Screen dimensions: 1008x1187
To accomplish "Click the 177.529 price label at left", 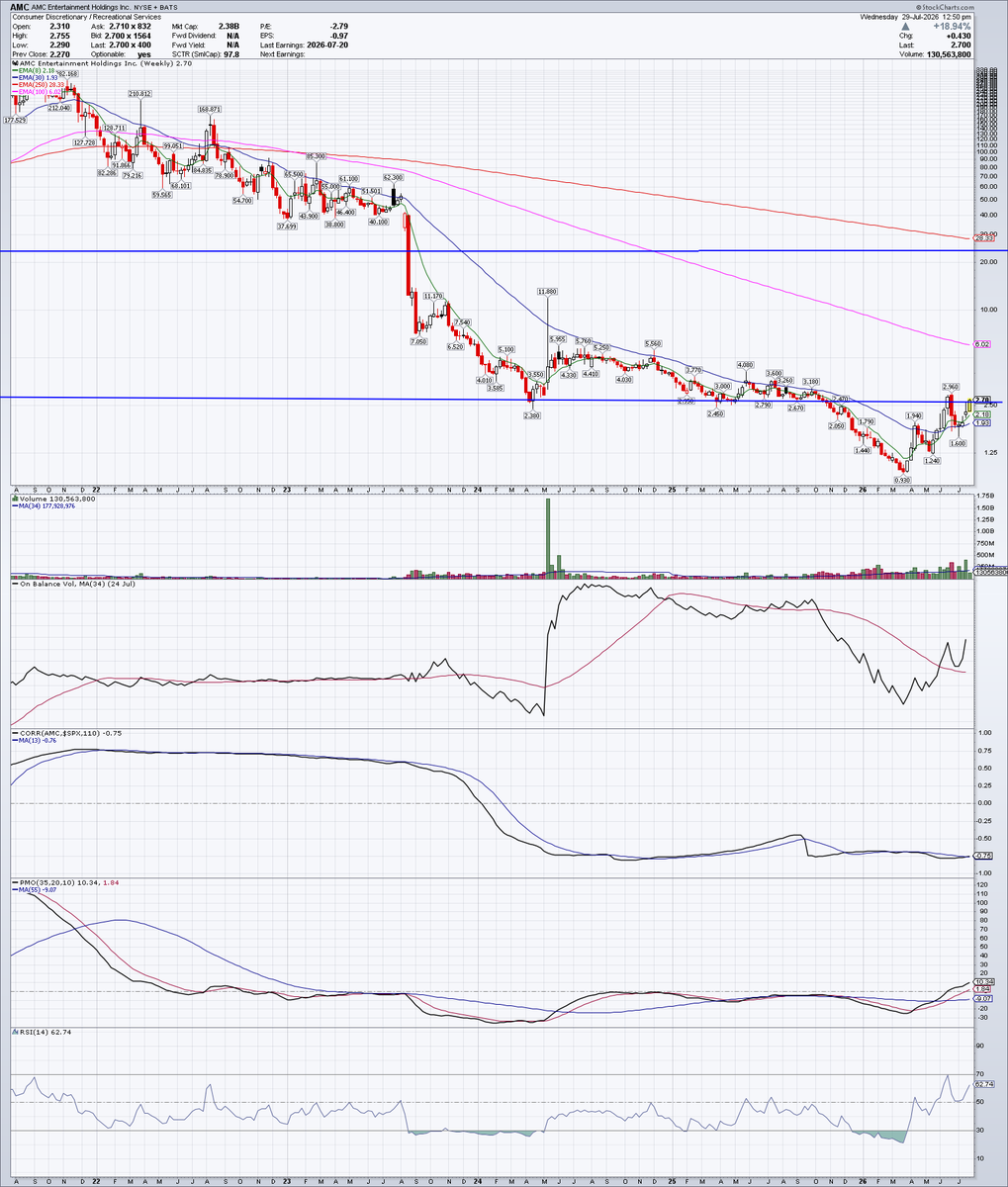I will (15, 120).
